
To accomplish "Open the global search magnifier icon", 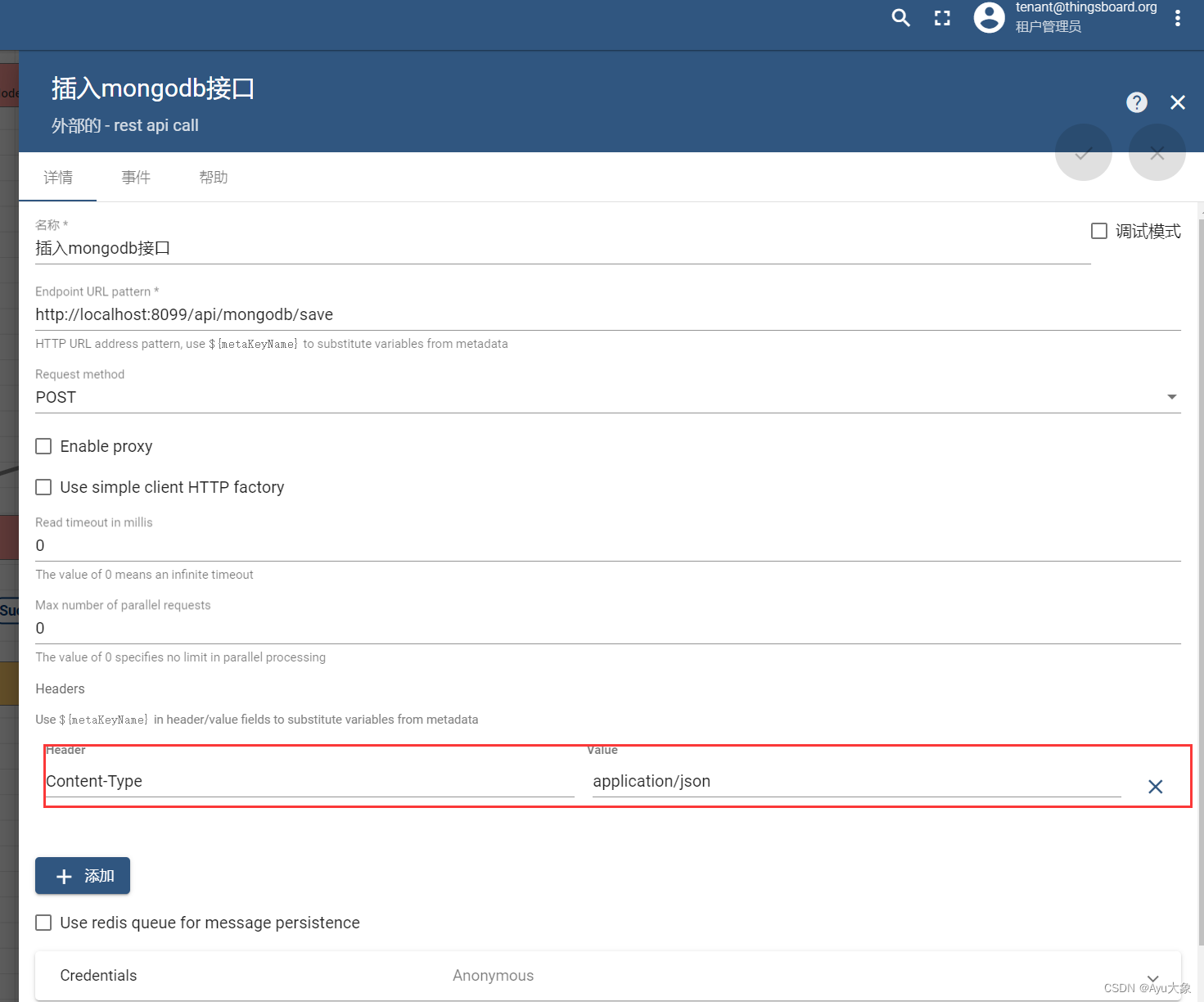I will pos(900,17).
